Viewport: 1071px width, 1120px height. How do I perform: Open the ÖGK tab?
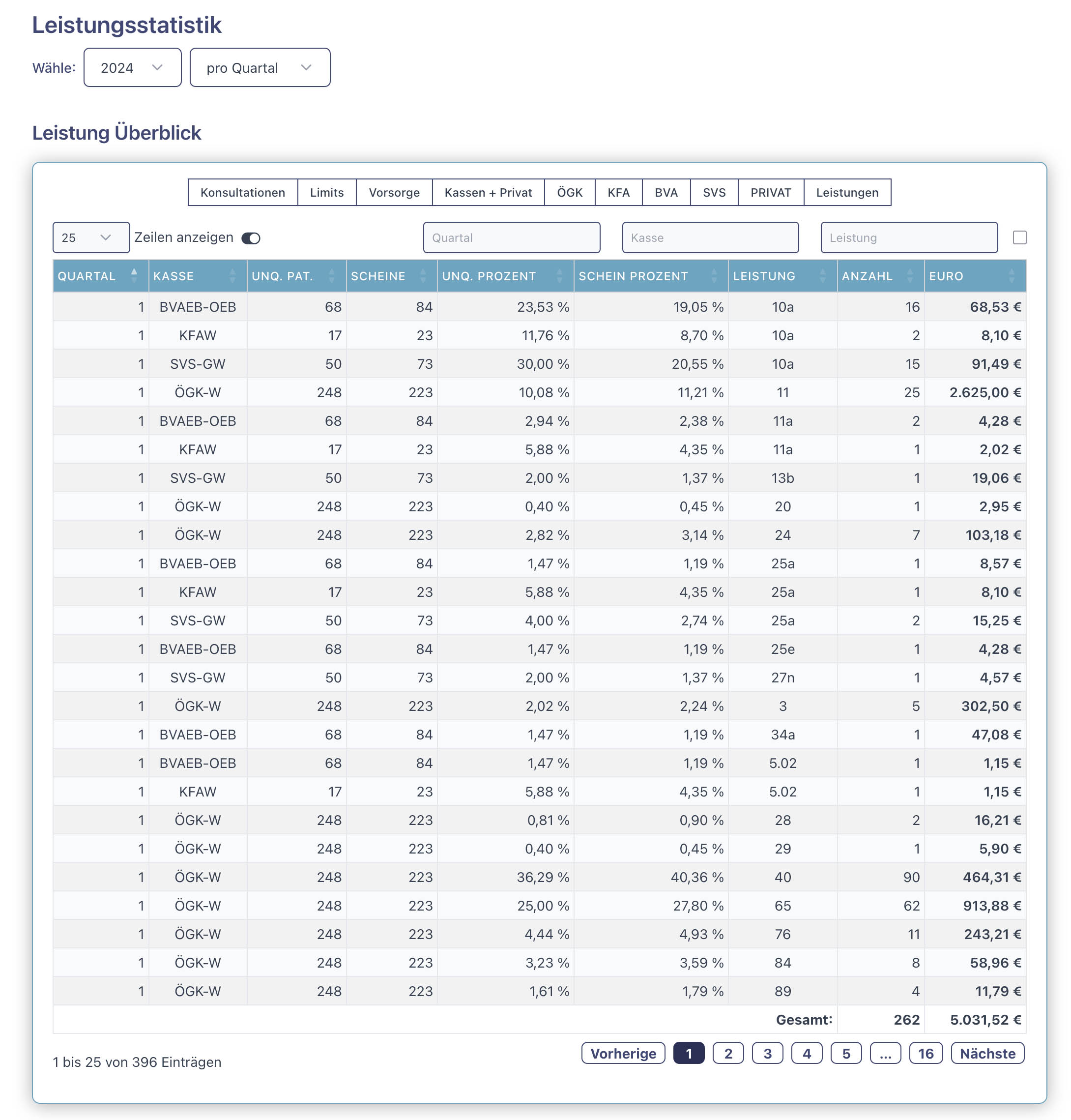click(569, 192)
